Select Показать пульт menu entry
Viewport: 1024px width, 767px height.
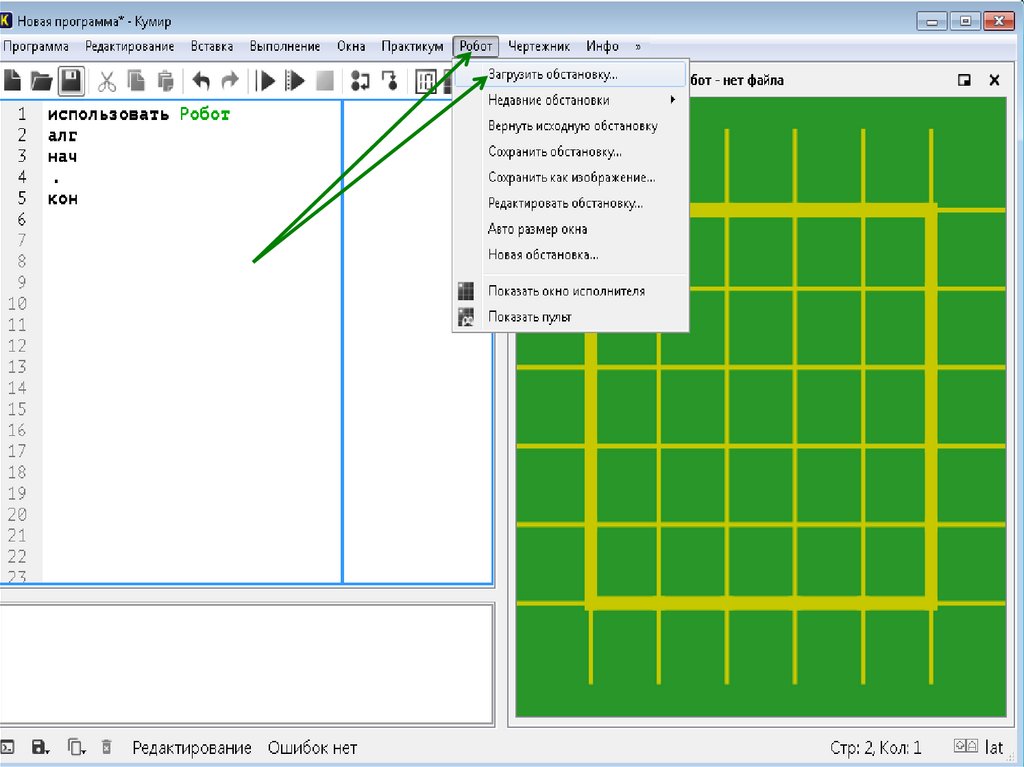pyautogui.click(x=530, y=317)
